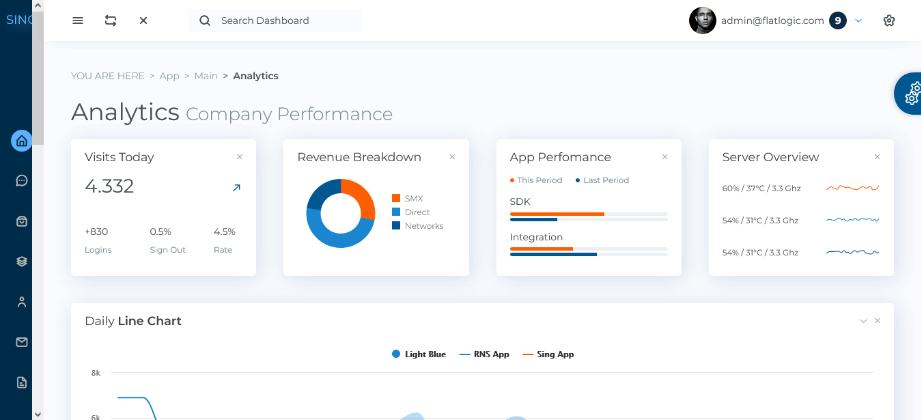This screenshot has height=420, width=921.
Task: Close the Revenue Breakdown widget
Action: [452, 157]
